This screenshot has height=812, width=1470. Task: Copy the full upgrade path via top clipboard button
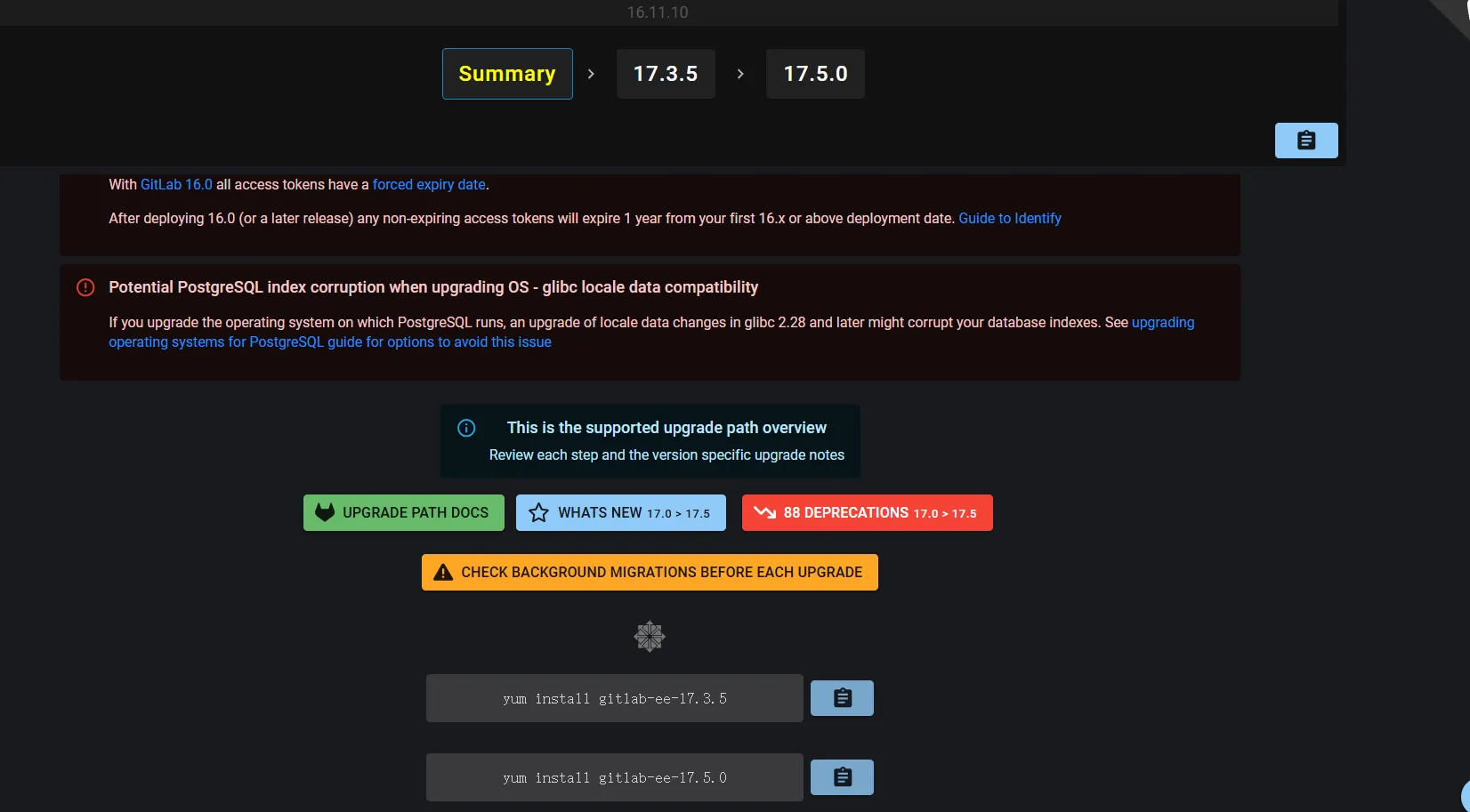click(x=1306, y=141)
